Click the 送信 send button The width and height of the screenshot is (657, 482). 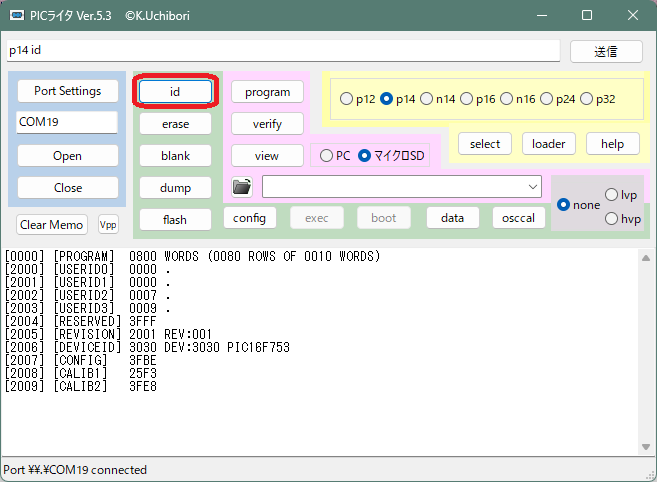(606, 51)
